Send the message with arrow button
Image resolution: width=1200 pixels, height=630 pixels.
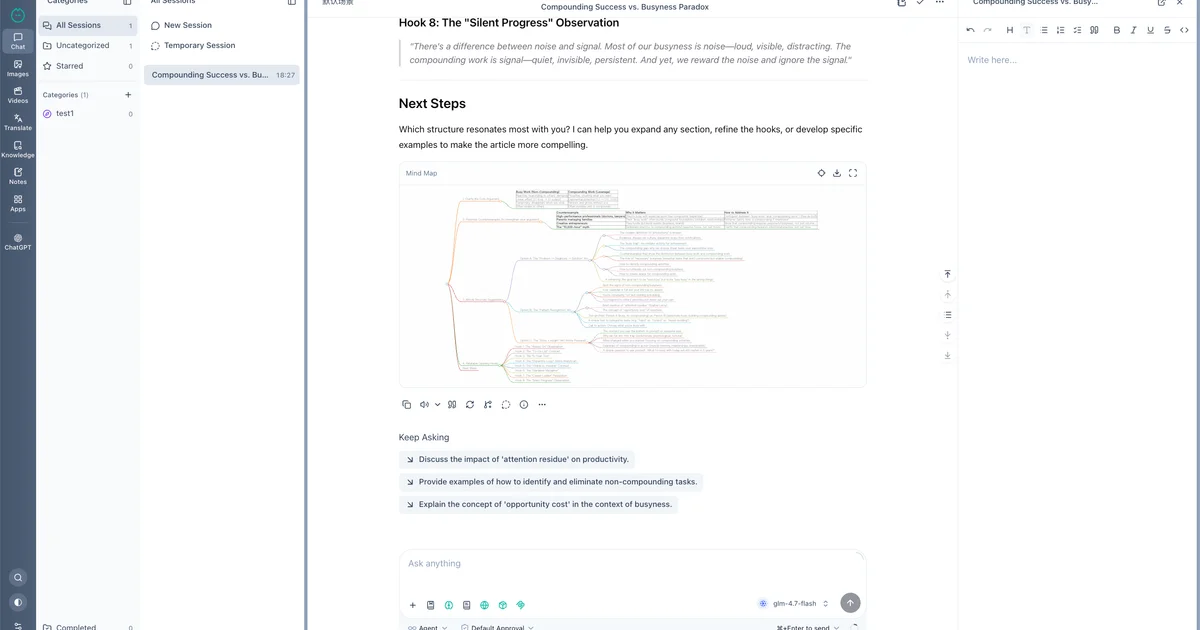850,603
